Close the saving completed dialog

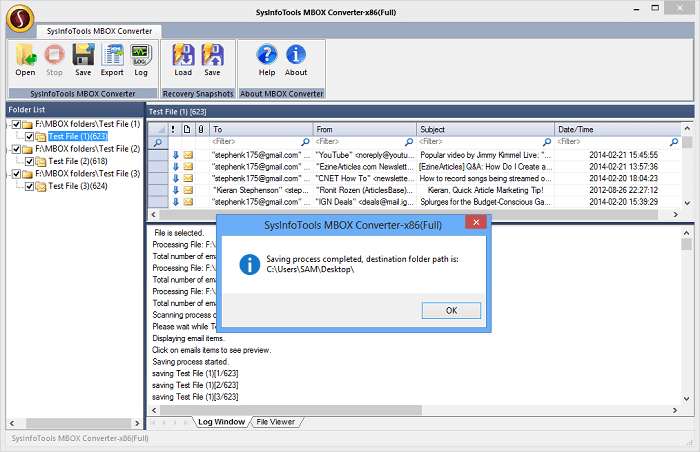coord(476,222)
